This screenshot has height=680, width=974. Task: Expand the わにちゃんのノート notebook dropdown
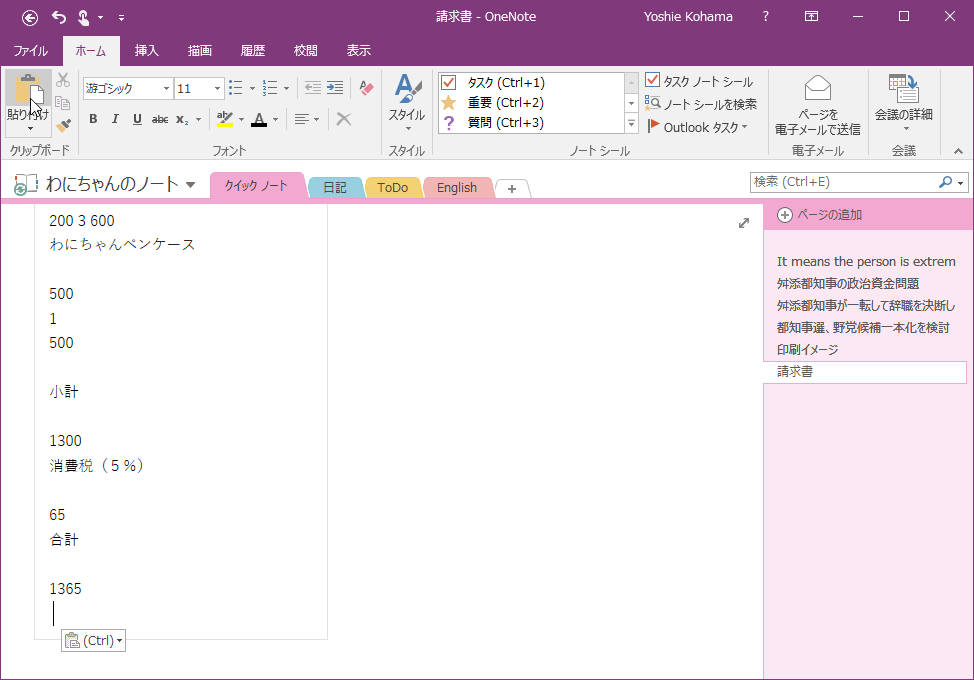coord(191,185)
